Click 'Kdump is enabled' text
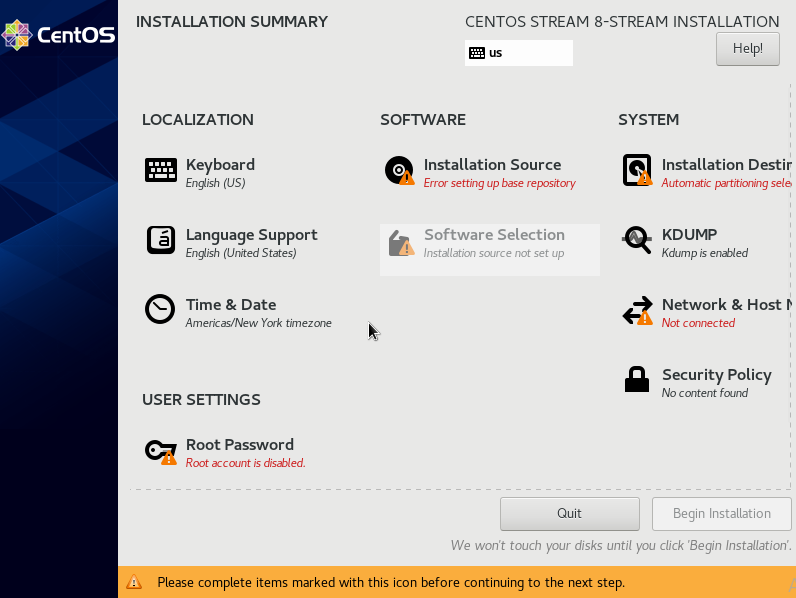The image size is (796, 598). click(x=705, y=253)
